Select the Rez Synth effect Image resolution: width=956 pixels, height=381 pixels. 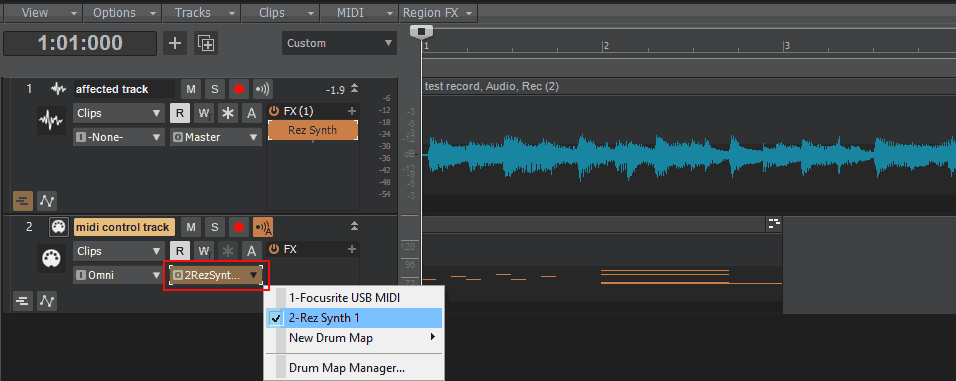point(312,130)
